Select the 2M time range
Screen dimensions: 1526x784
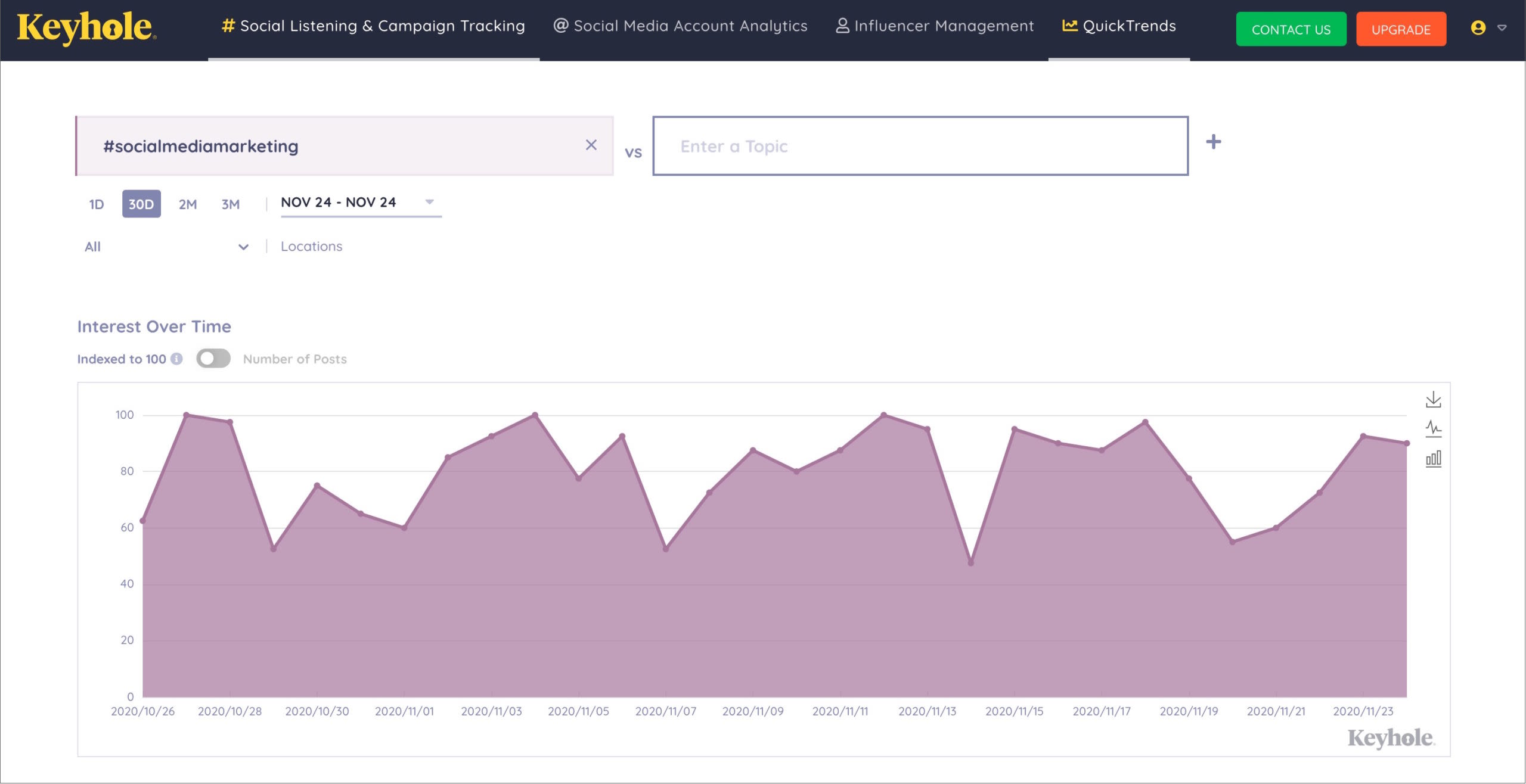(x=188, y=204)
